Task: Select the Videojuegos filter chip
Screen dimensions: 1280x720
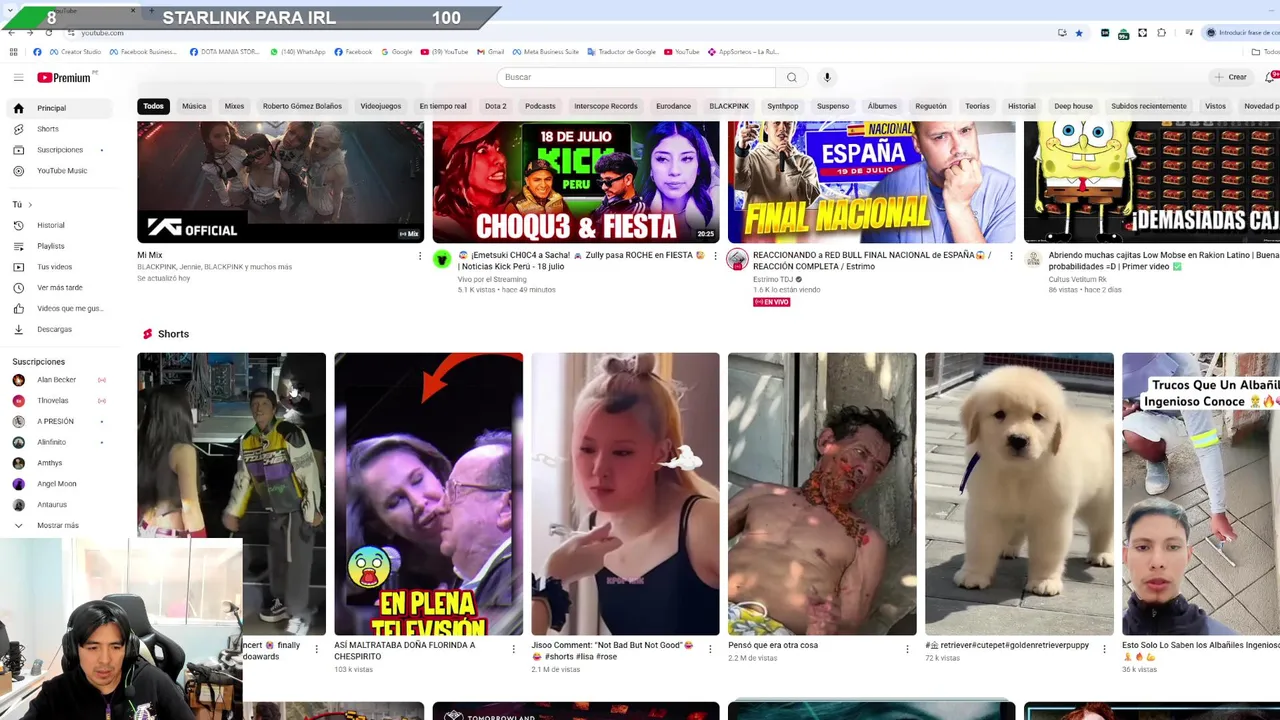Action: [381, 106]
